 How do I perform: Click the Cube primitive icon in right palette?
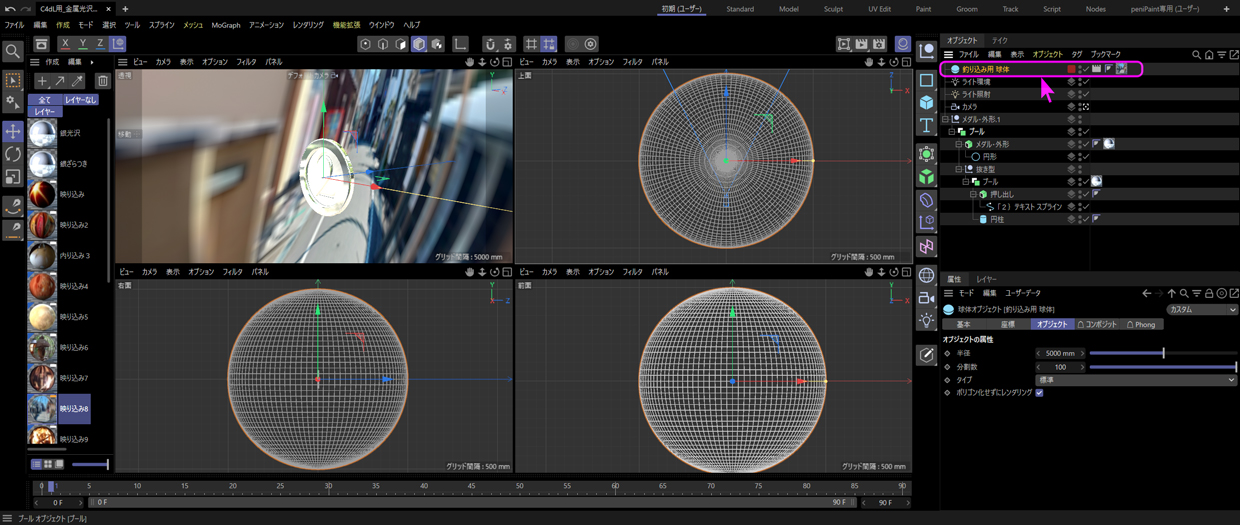coord(927,103)
